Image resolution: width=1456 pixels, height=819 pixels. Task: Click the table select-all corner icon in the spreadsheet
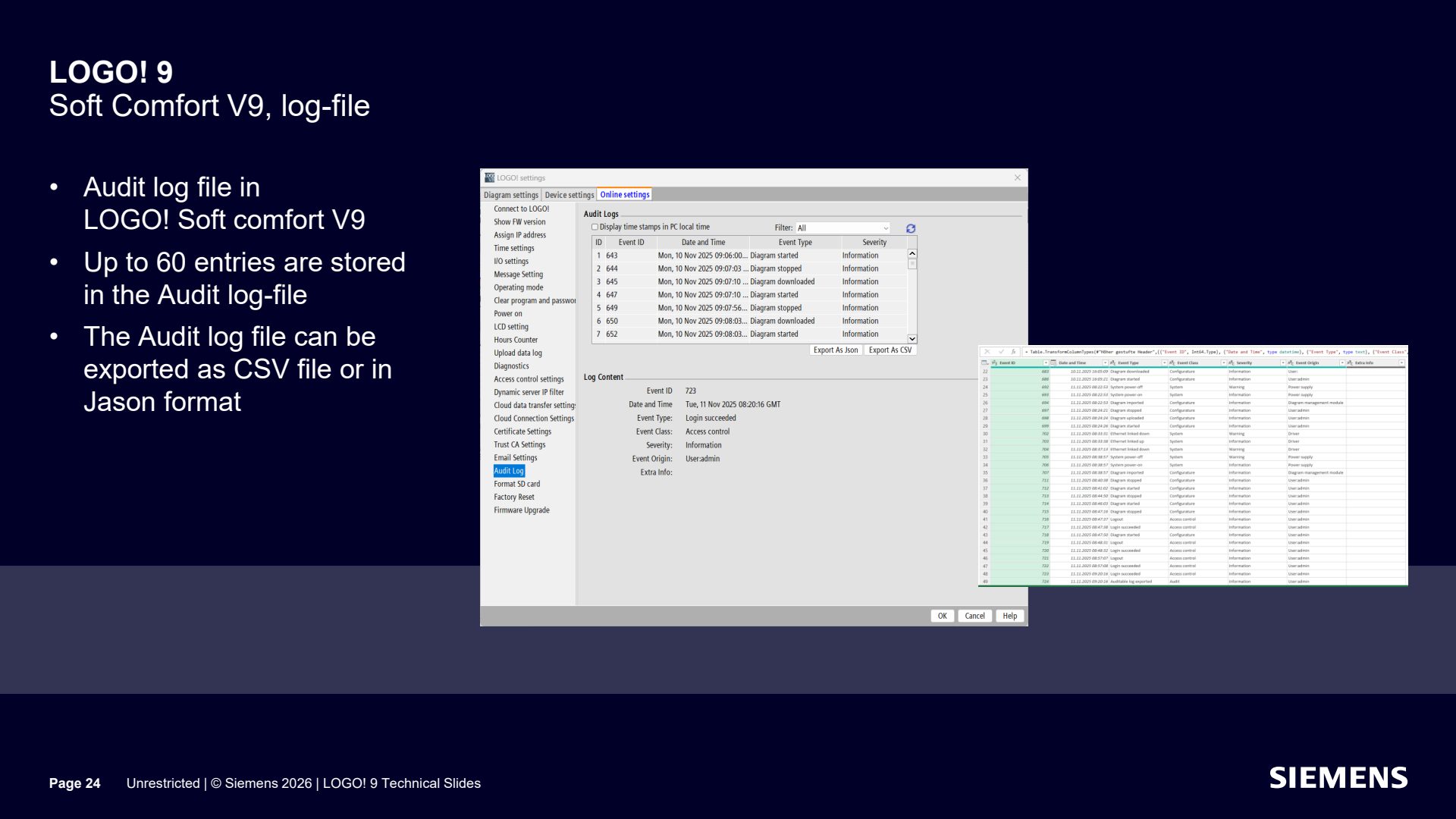[984, 362]
